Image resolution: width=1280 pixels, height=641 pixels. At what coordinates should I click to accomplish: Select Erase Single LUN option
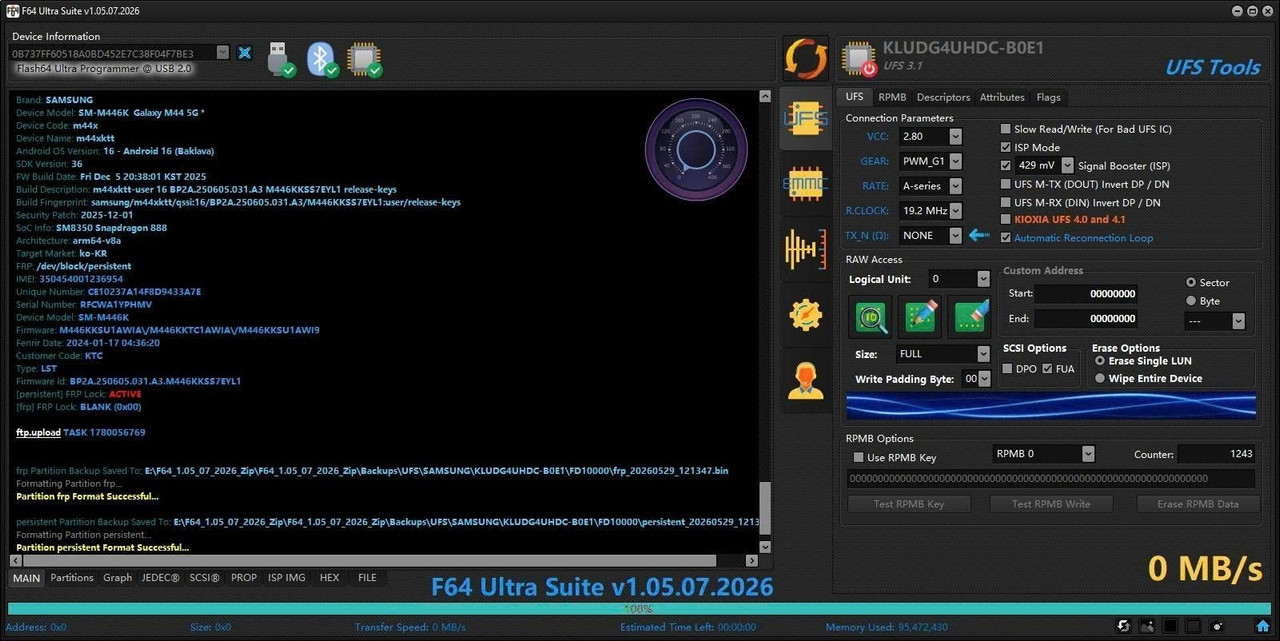click(x=1100, y=360)
